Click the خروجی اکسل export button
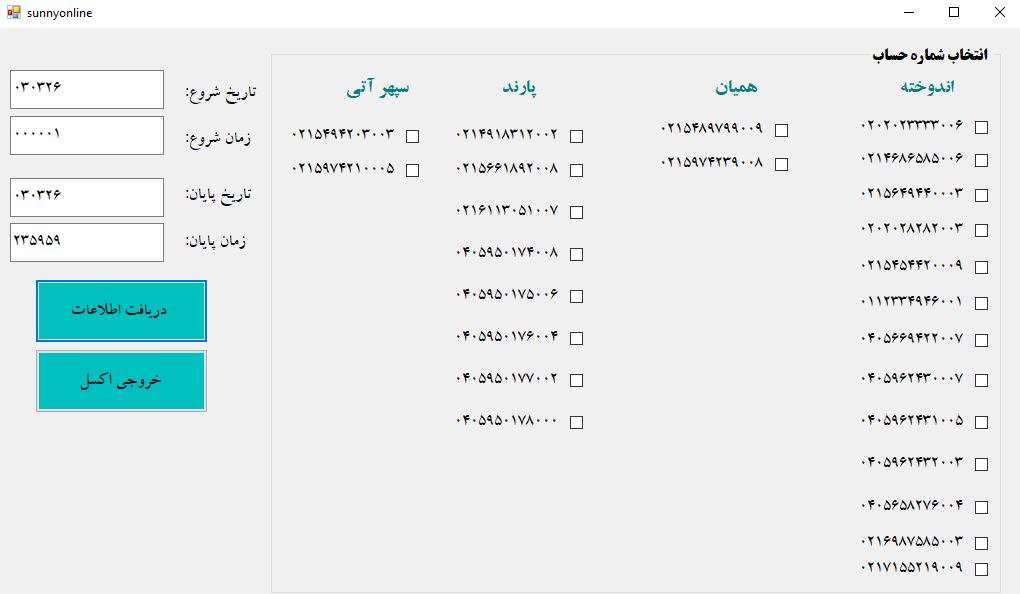This screenshot has width=1020, height=594. (122, 381)
